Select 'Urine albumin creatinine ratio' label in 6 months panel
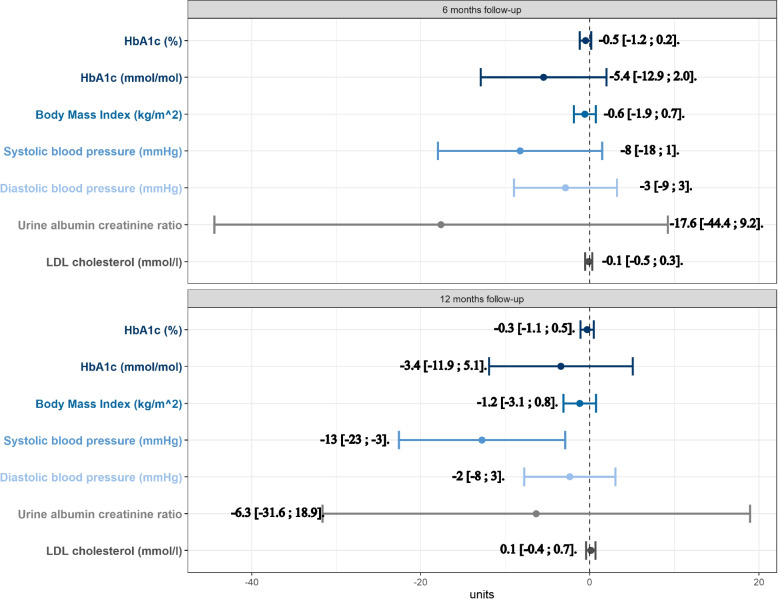The width and height of the screenshot is (778, 599). (100, 225)
